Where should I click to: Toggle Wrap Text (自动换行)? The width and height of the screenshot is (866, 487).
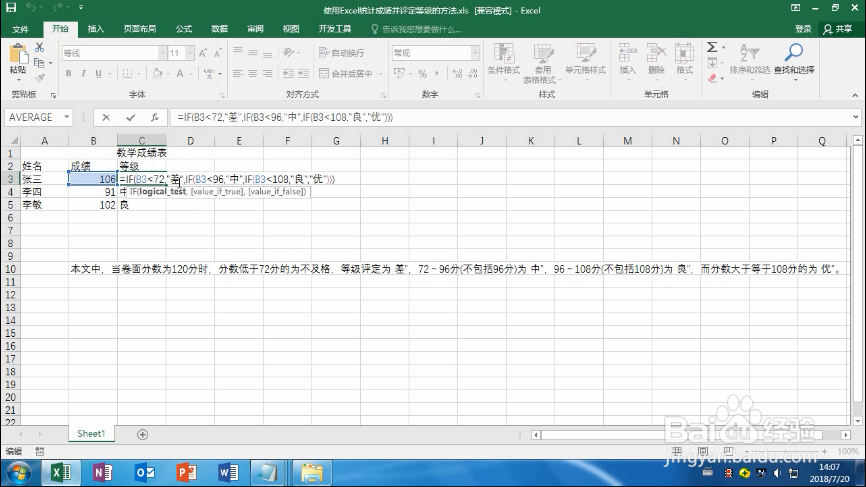tap(342, 53)
